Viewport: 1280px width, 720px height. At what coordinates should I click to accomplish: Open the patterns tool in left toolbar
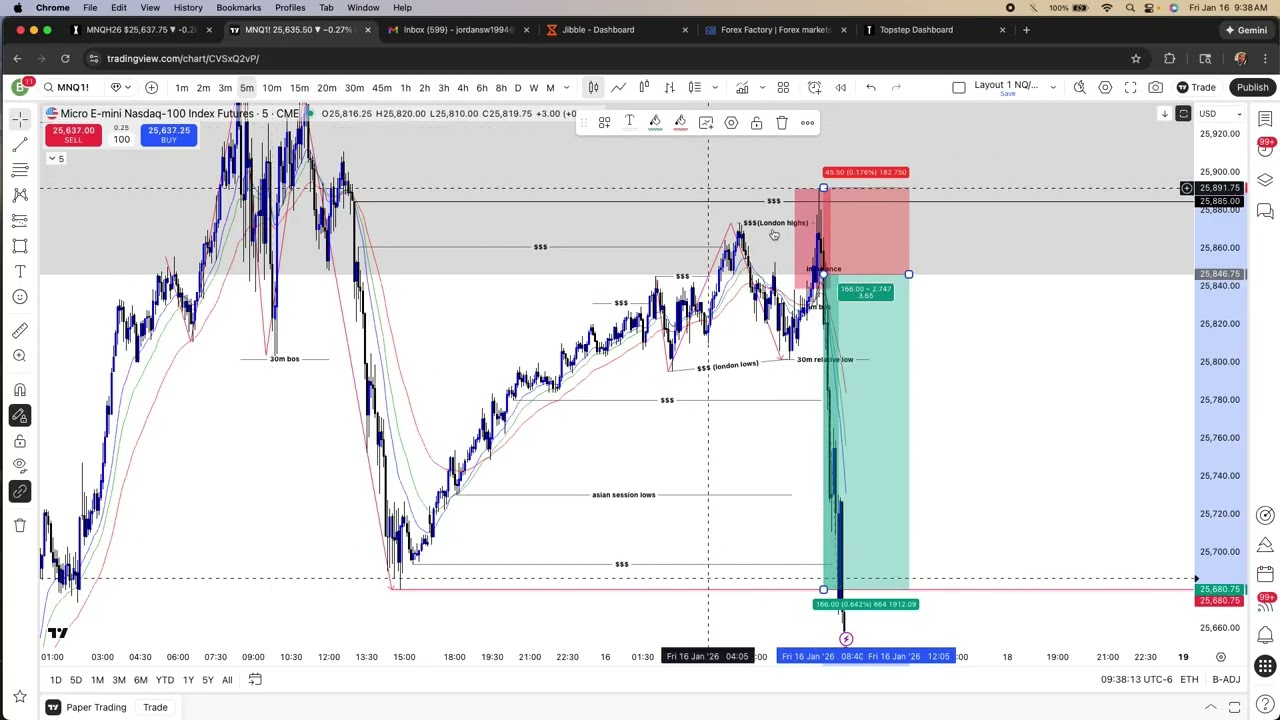coord(20,195)
